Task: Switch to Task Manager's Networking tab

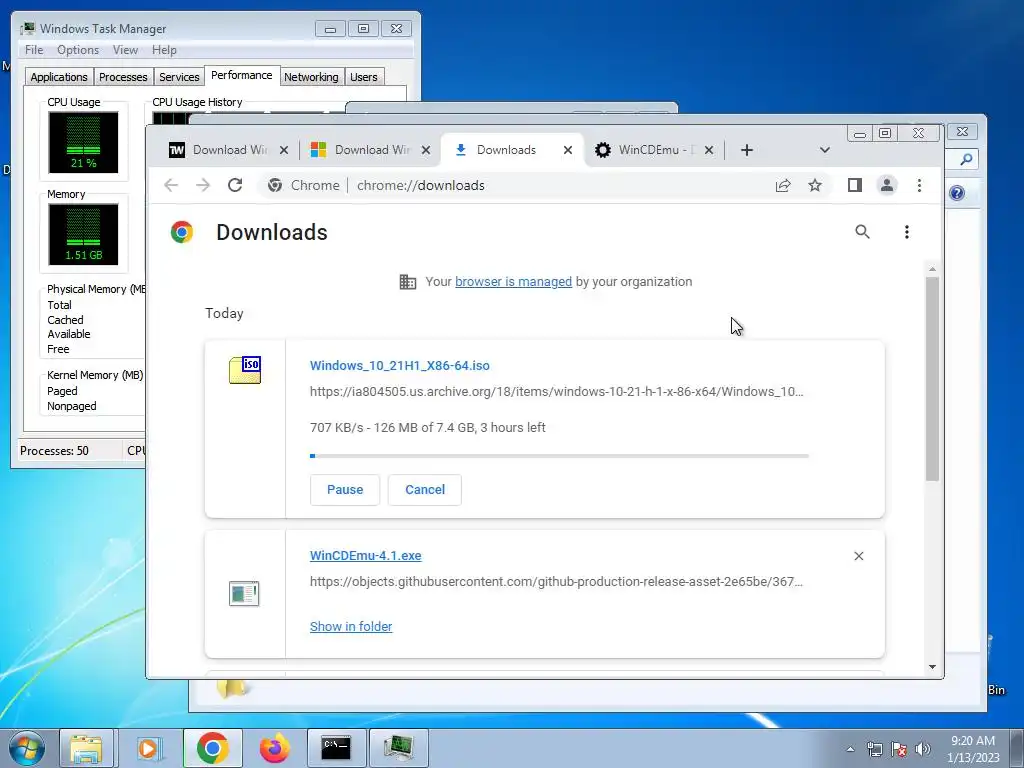Action: point(311,77)
